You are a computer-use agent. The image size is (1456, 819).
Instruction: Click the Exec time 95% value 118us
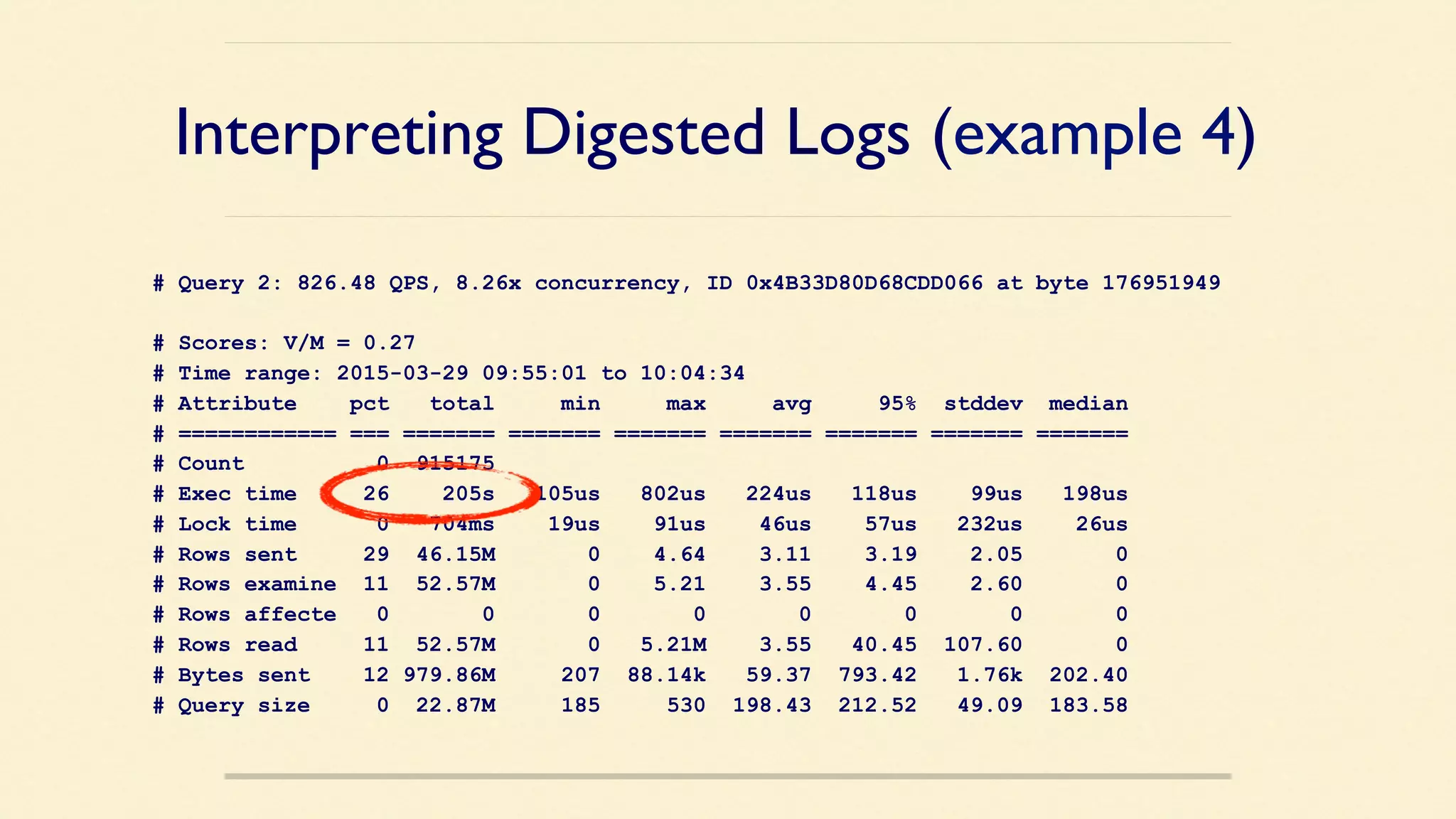[884, 493]
